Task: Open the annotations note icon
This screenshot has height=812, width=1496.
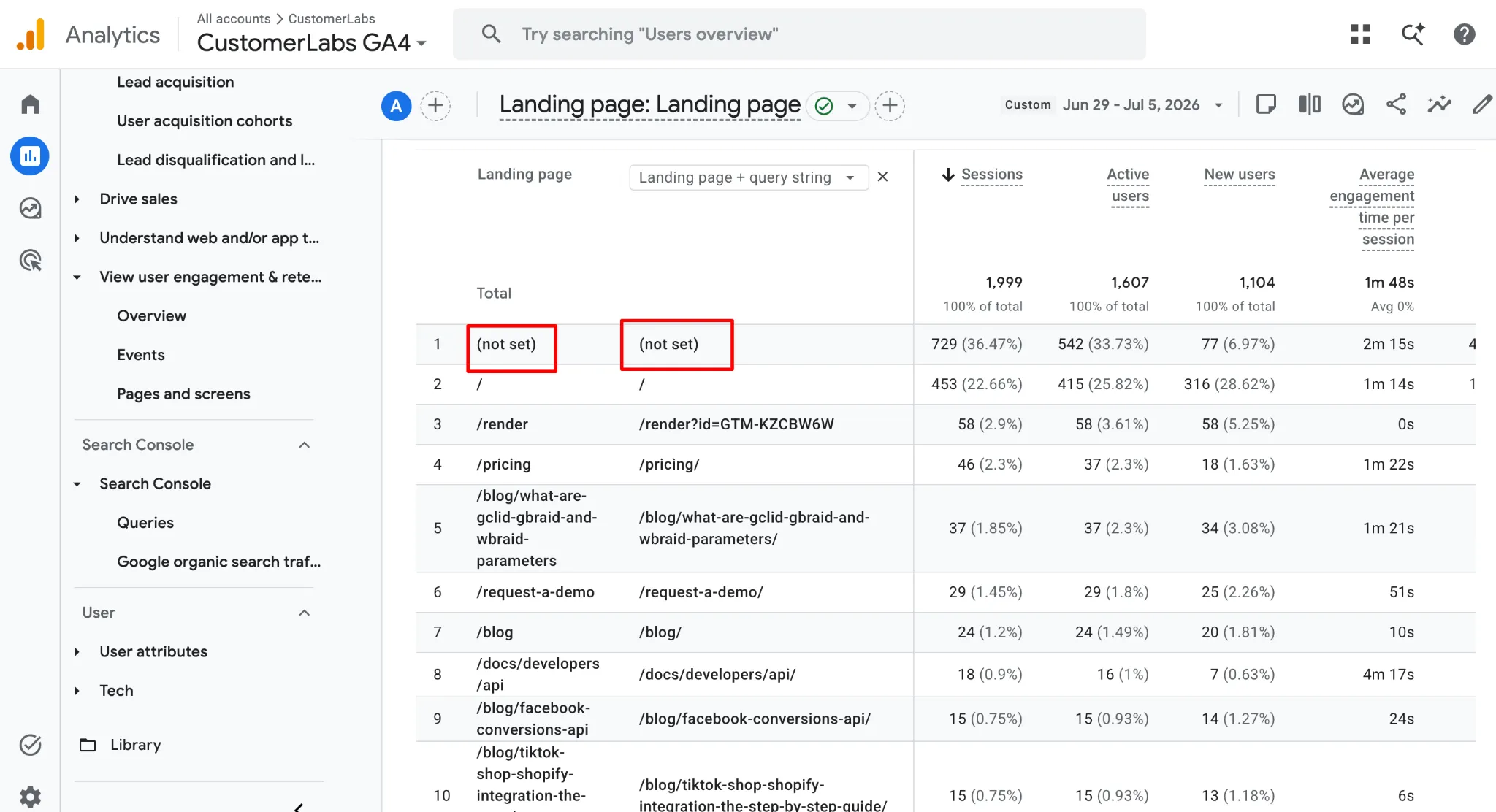Action: pyautogui.click(x=1266, y=104)
